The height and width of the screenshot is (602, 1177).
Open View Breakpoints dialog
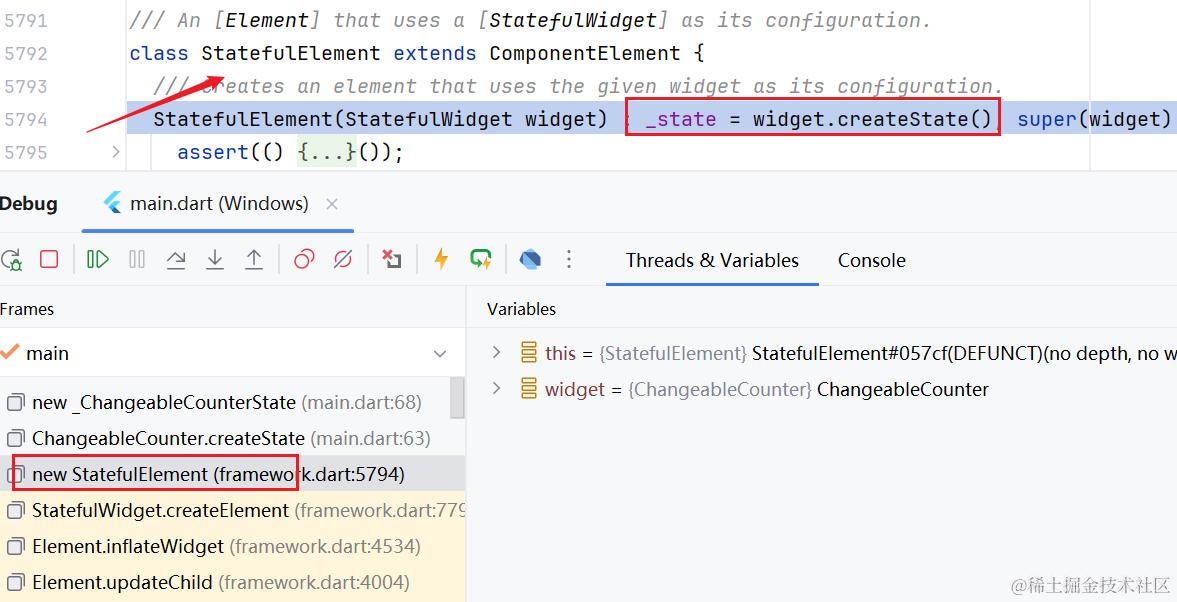pos(304,260)
